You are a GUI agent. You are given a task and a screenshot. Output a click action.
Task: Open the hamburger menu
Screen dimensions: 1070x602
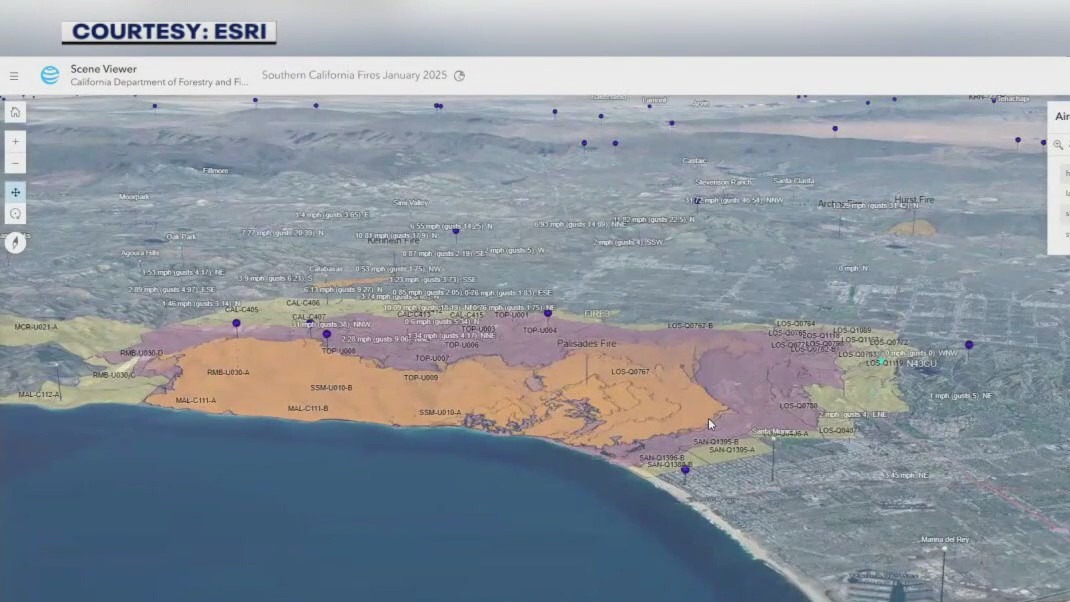tap(14, 75)
